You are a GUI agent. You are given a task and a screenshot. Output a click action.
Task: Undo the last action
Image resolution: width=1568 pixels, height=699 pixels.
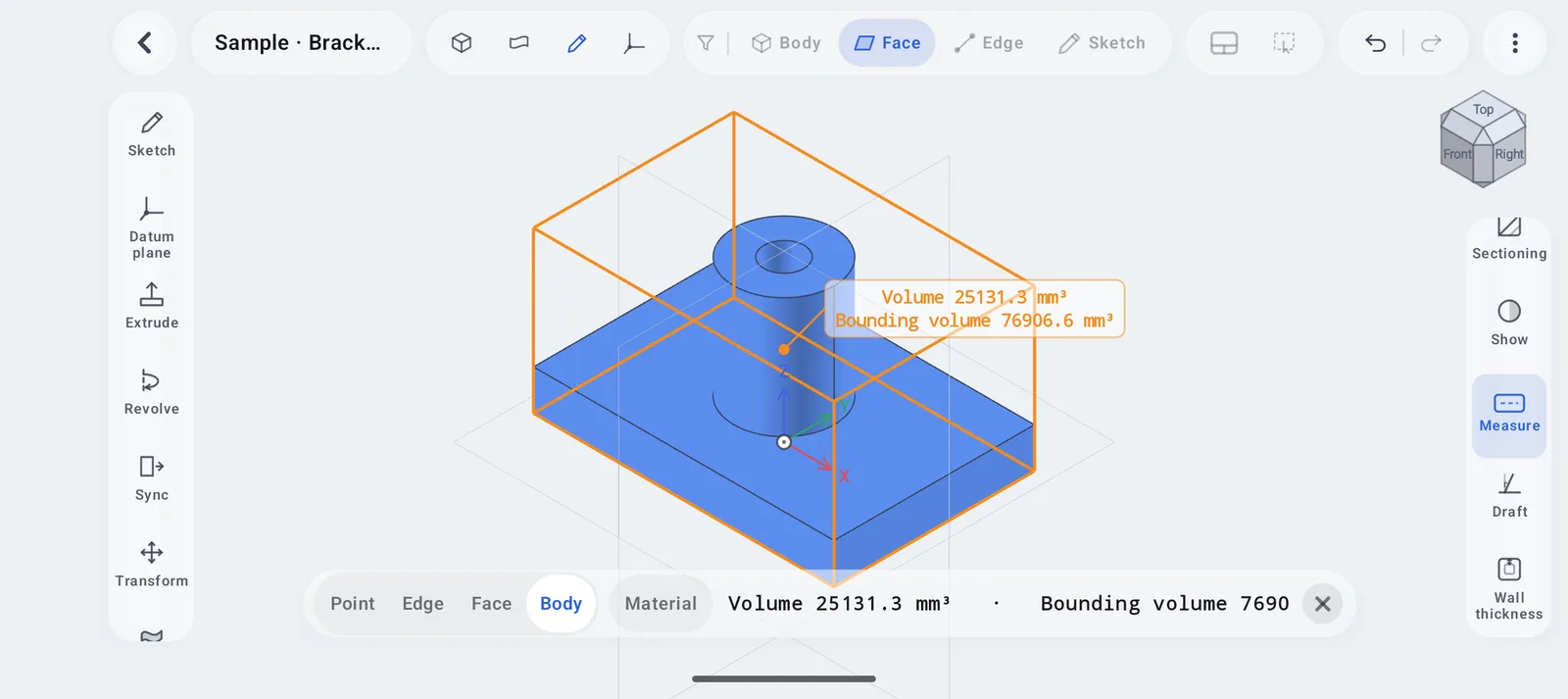1375,43
